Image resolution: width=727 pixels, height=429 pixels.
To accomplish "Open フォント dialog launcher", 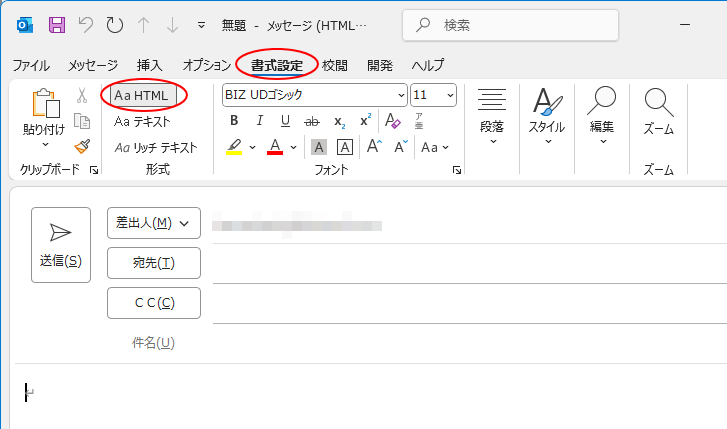I will 457,170.
